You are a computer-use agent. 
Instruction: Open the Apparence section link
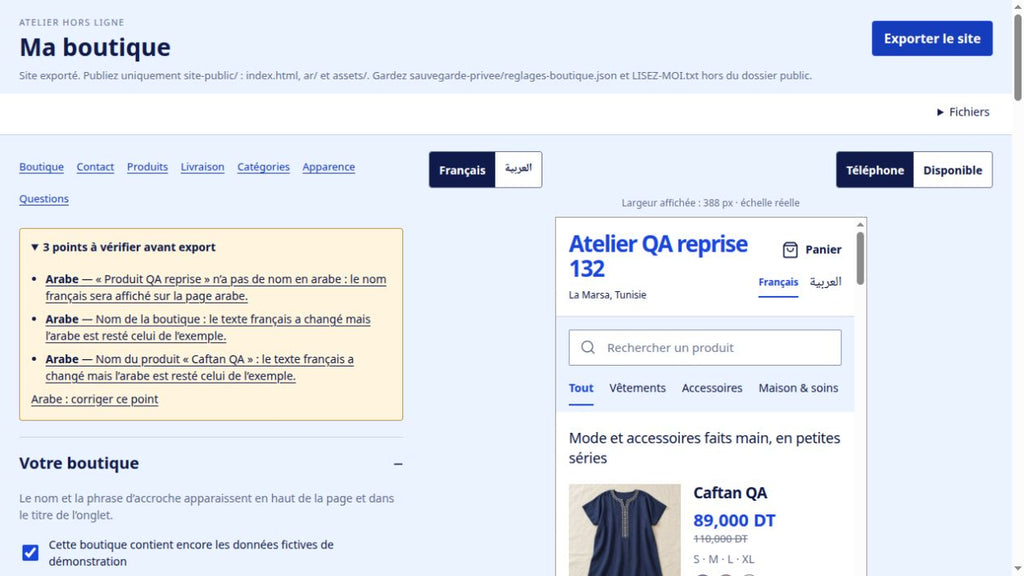(x=328, y=167)
